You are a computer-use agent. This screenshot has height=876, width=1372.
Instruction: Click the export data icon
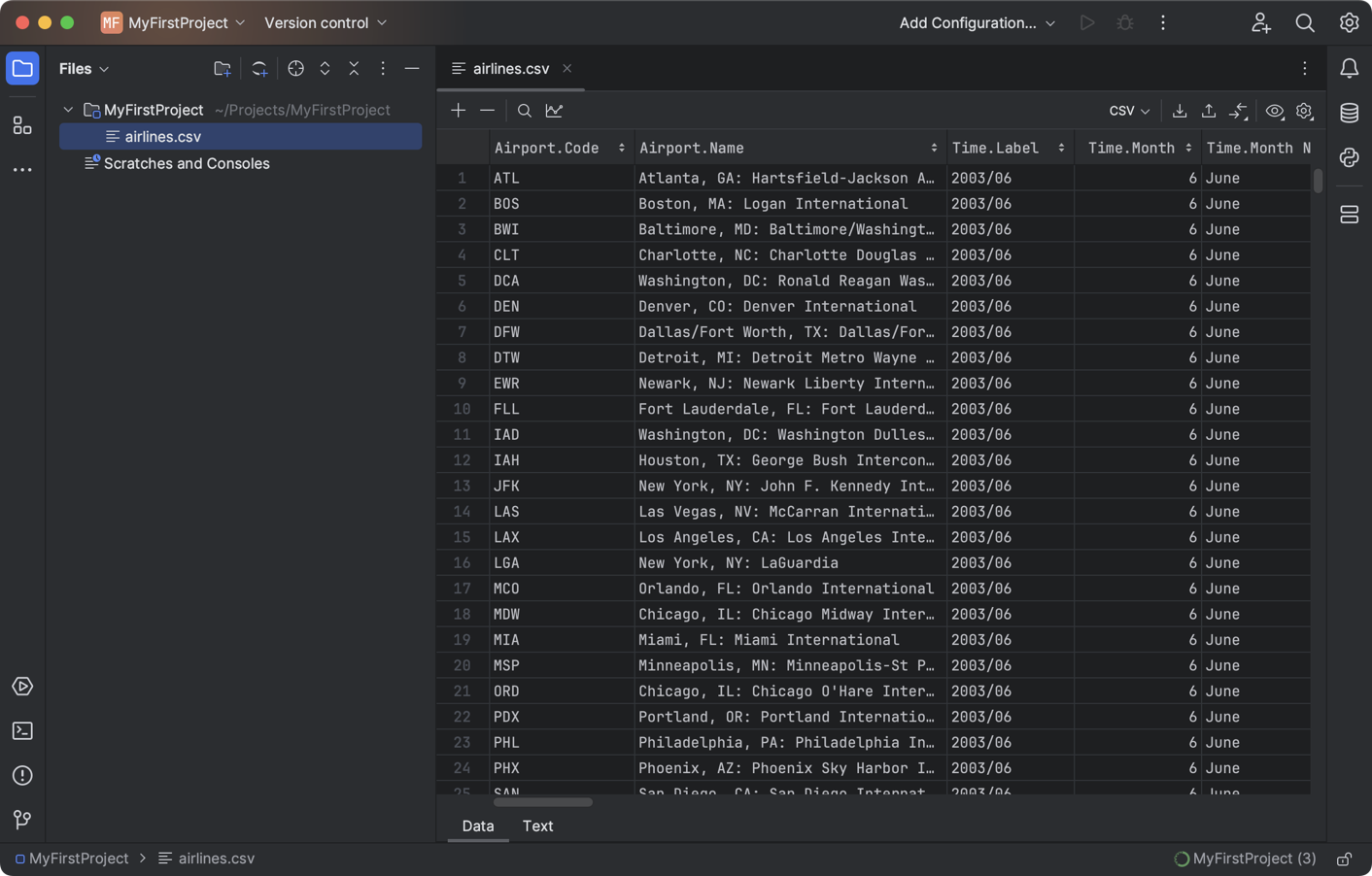click(x=1179, y=110)
